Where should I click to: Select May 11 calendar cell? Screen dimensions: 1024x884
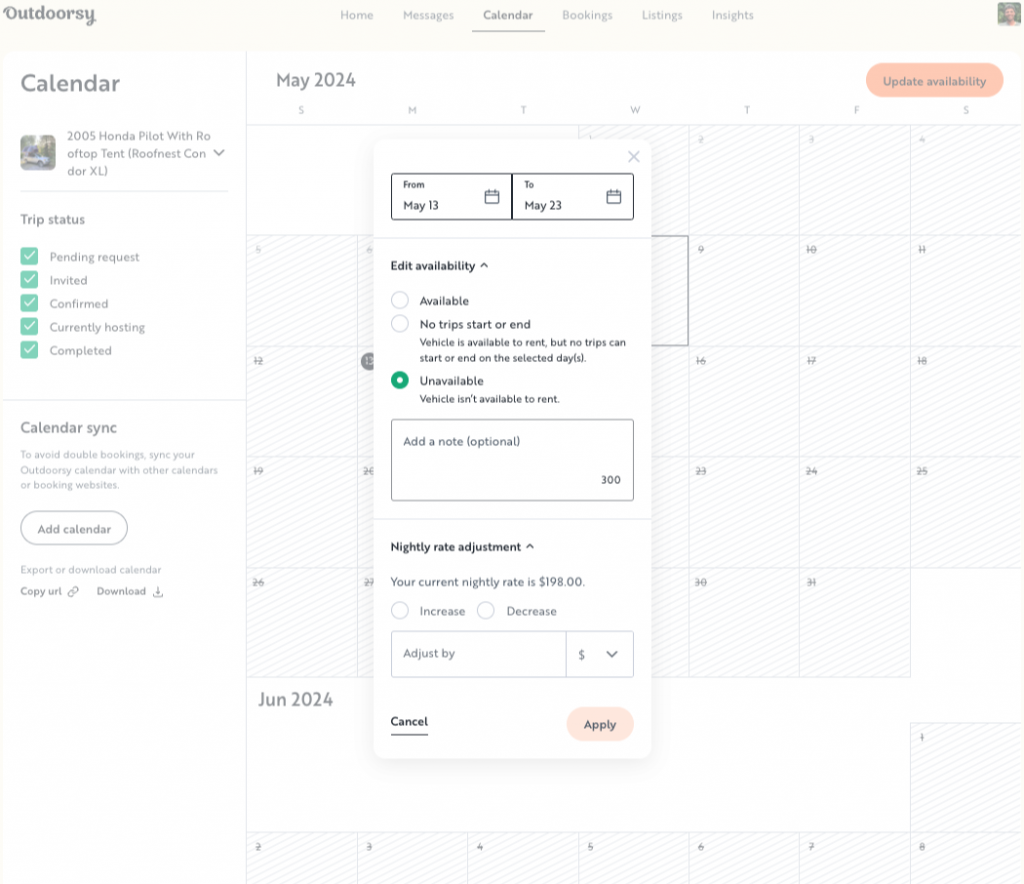(x=967, y=291)
